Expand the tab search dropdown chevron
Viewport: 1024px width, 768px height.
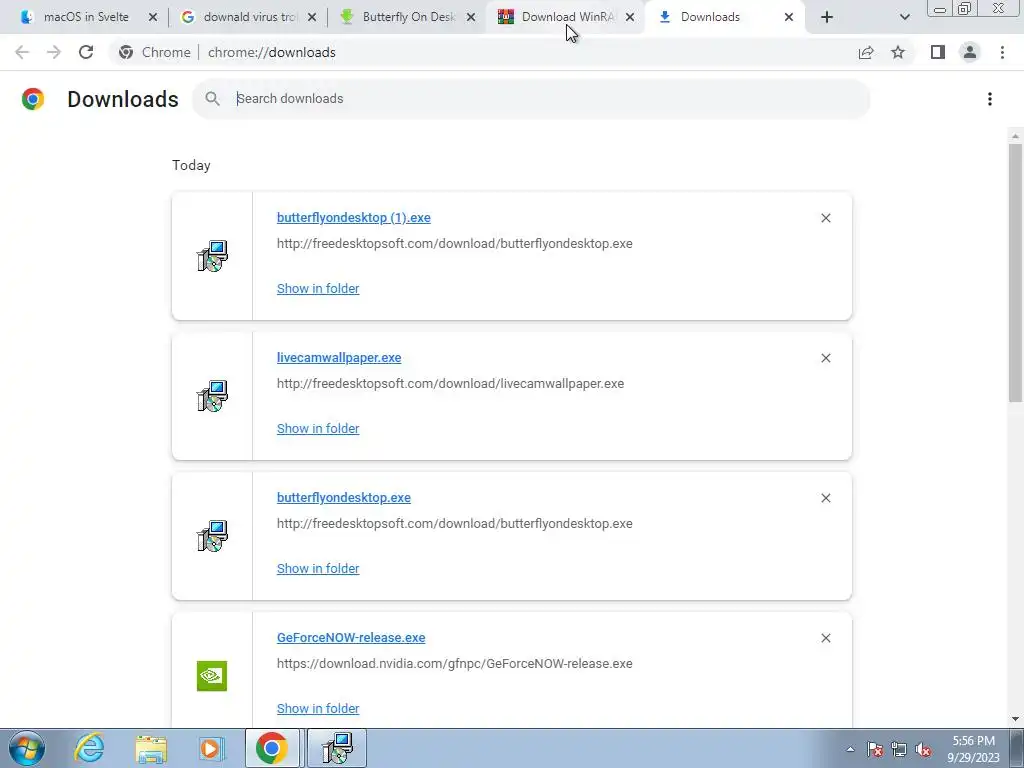tap(904, 17)
